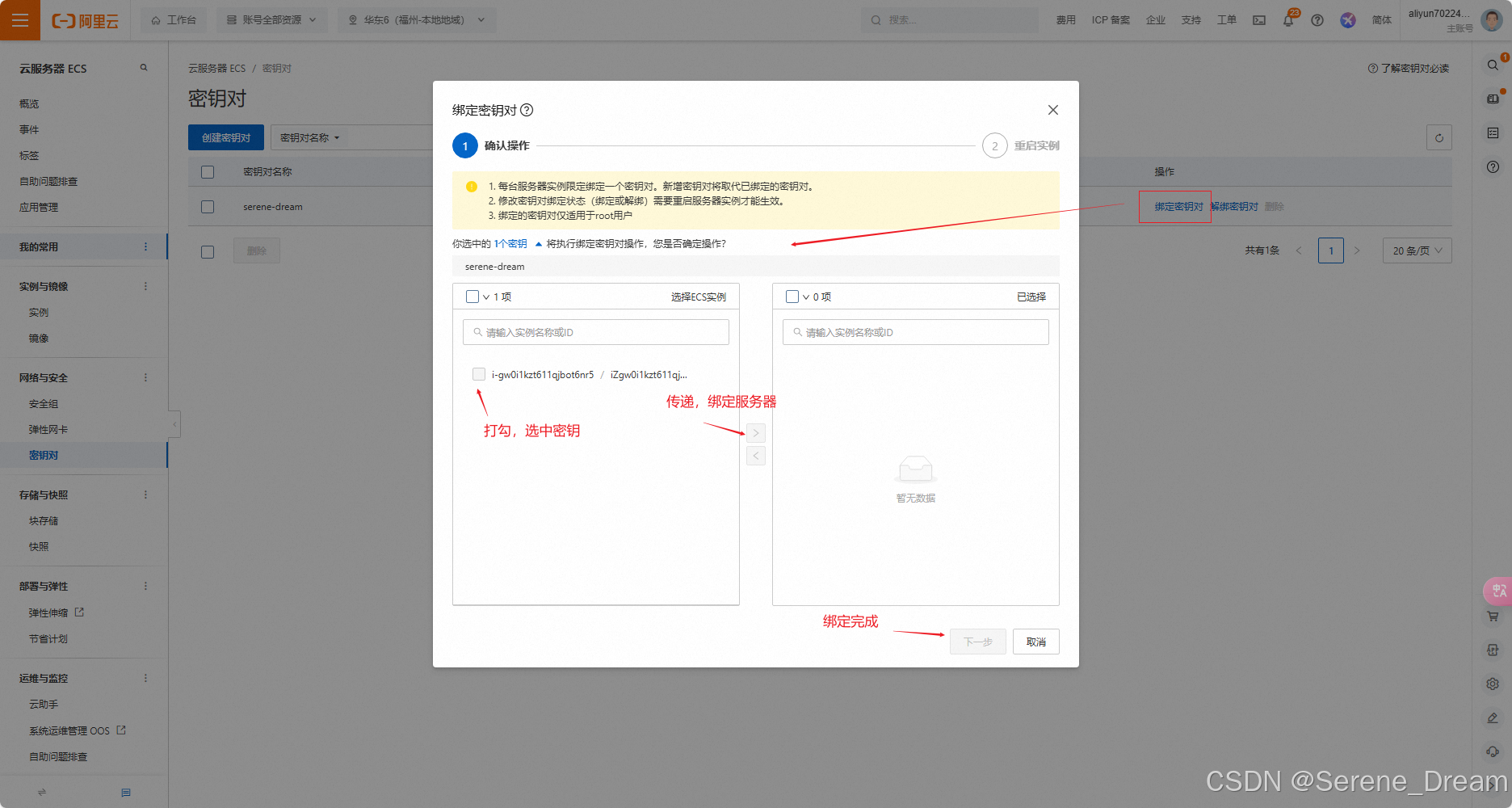
Task: Close the 绑定密钥对 dialog
Action: click(1053, 110)
